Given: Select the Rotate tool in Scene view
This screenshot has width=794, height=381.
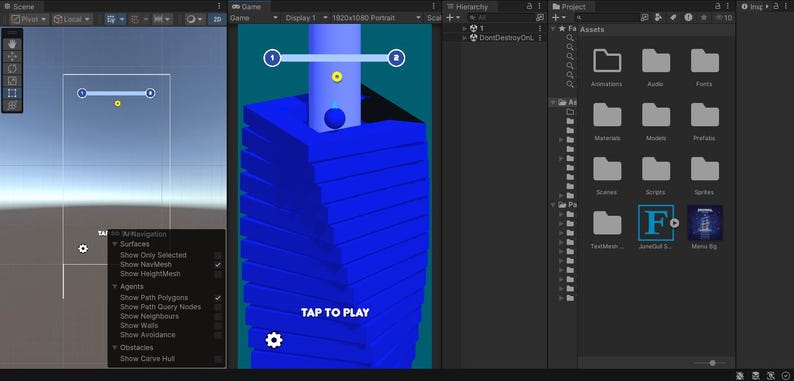Looking at the screenshot, I should [12, 68].
